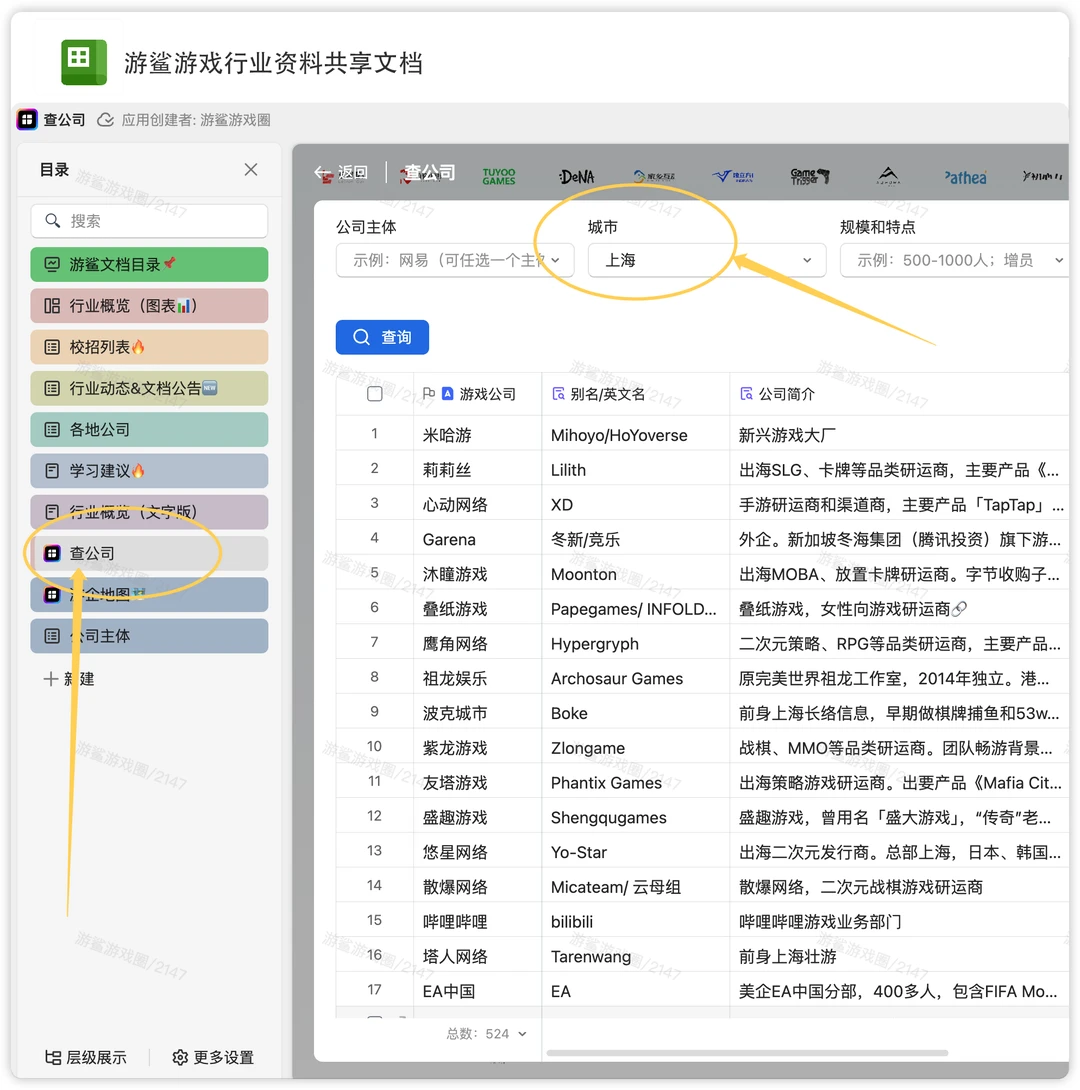Open 行业动态&文档公告 page

pos(149,389)
